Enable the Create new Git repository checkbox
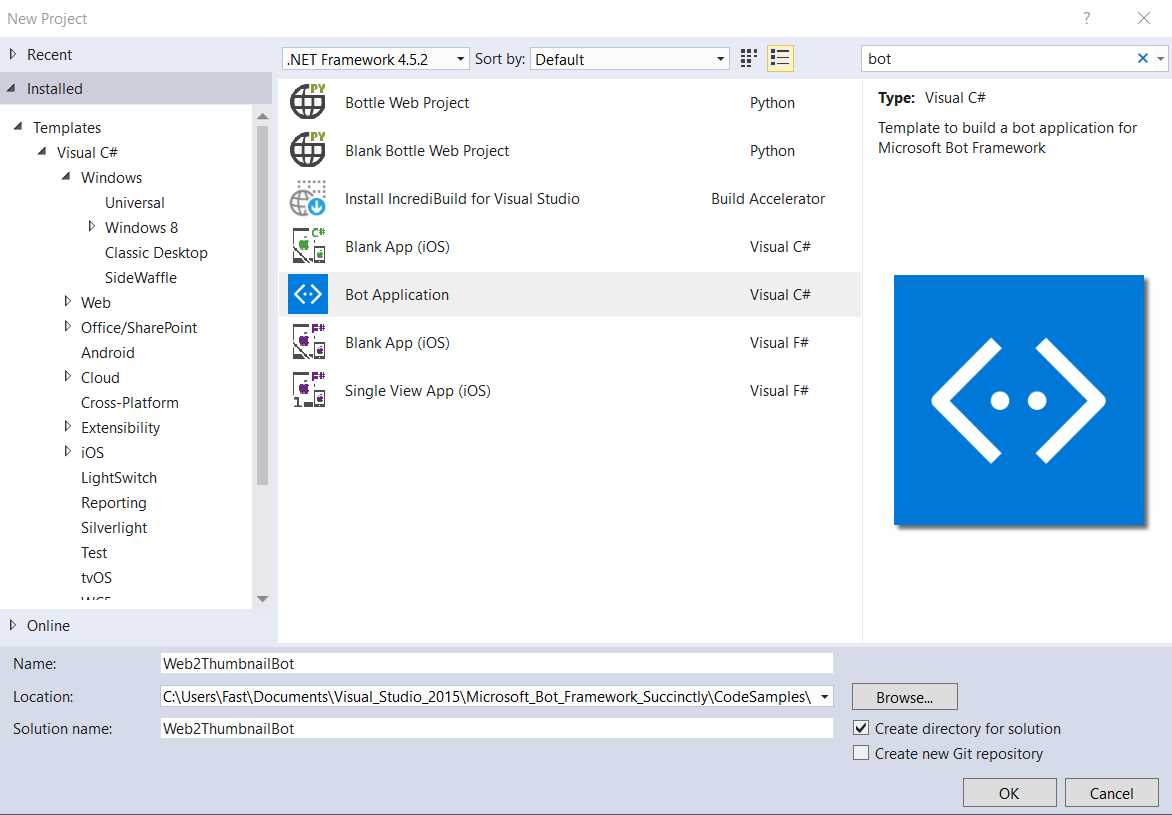Screen dimensions: 1172x815 click(x=861, y=753)
